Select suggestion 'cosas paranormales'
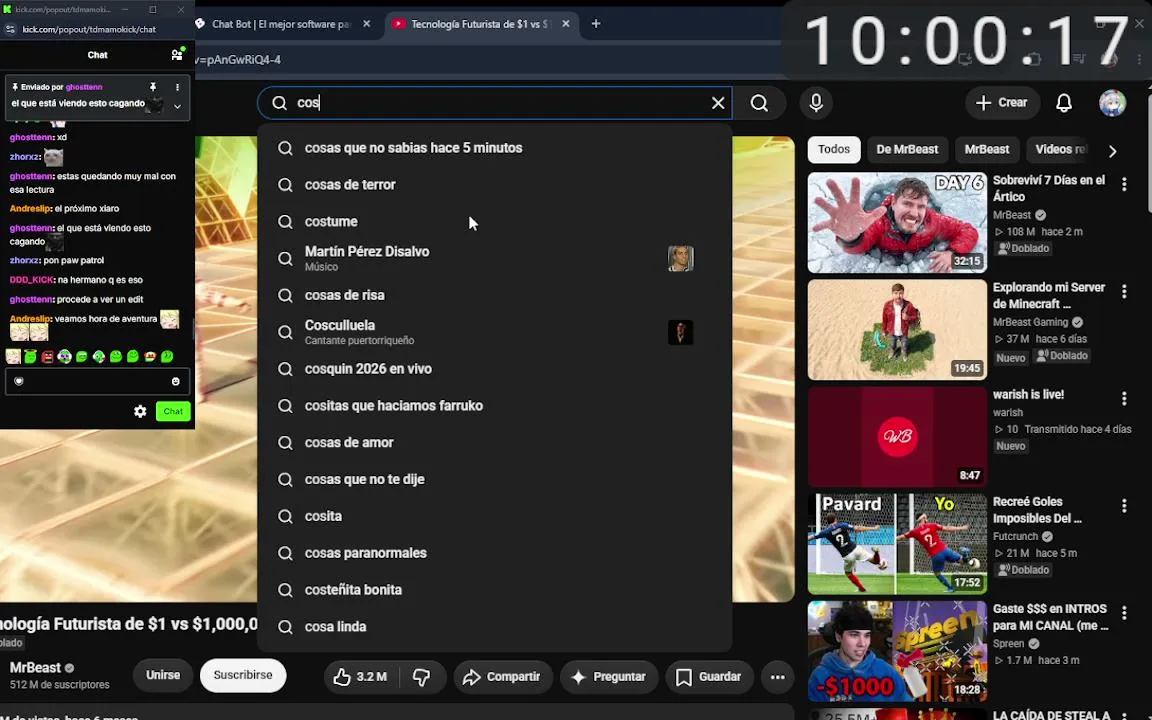The width and height of the screenshot is (1152, 720). point(494,552)
